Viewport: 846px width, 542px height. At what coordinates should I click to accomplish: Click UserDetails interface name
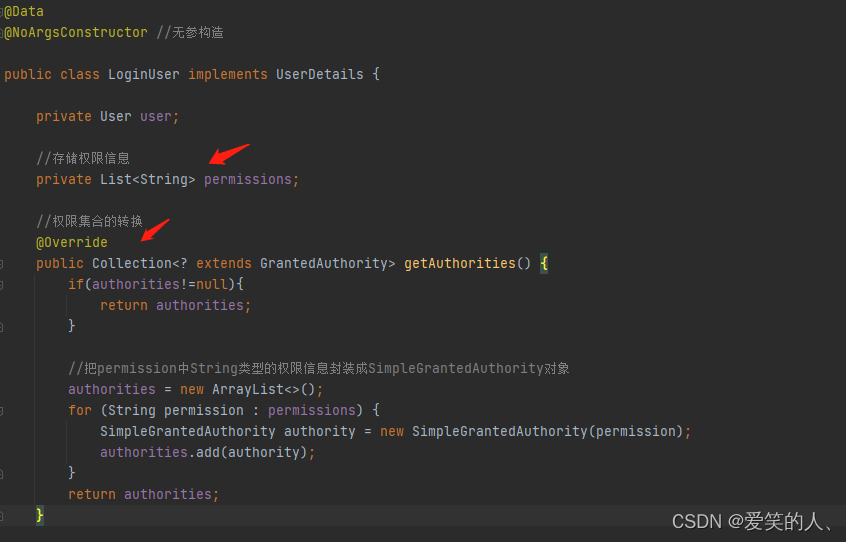[320, 74]
